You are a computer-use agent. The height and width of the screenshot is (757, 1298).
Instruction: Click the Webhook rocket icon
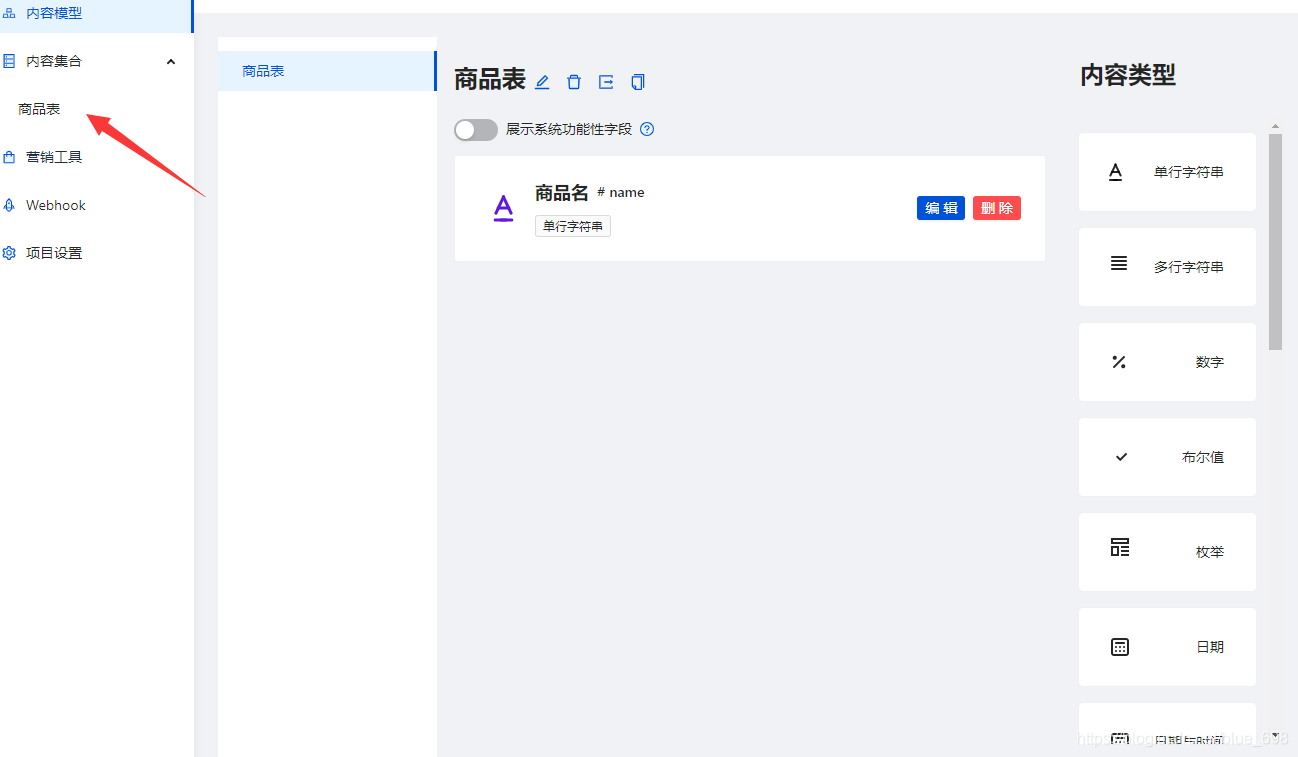point(9,205)
